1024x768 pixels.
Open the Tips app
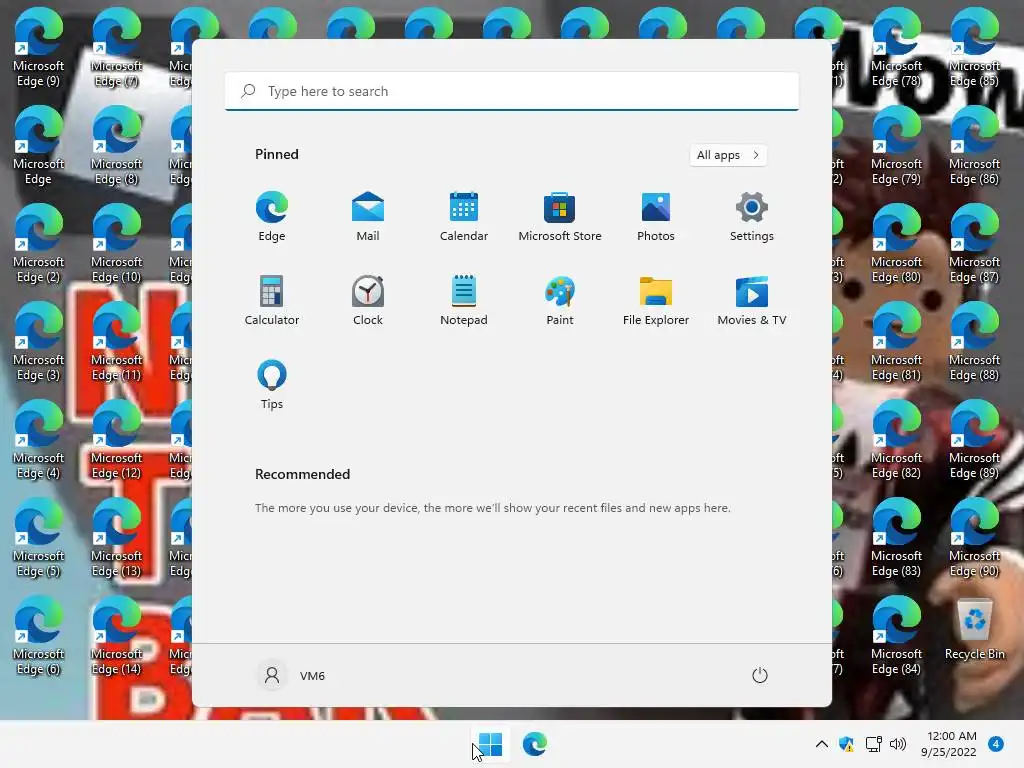point(272,385)
